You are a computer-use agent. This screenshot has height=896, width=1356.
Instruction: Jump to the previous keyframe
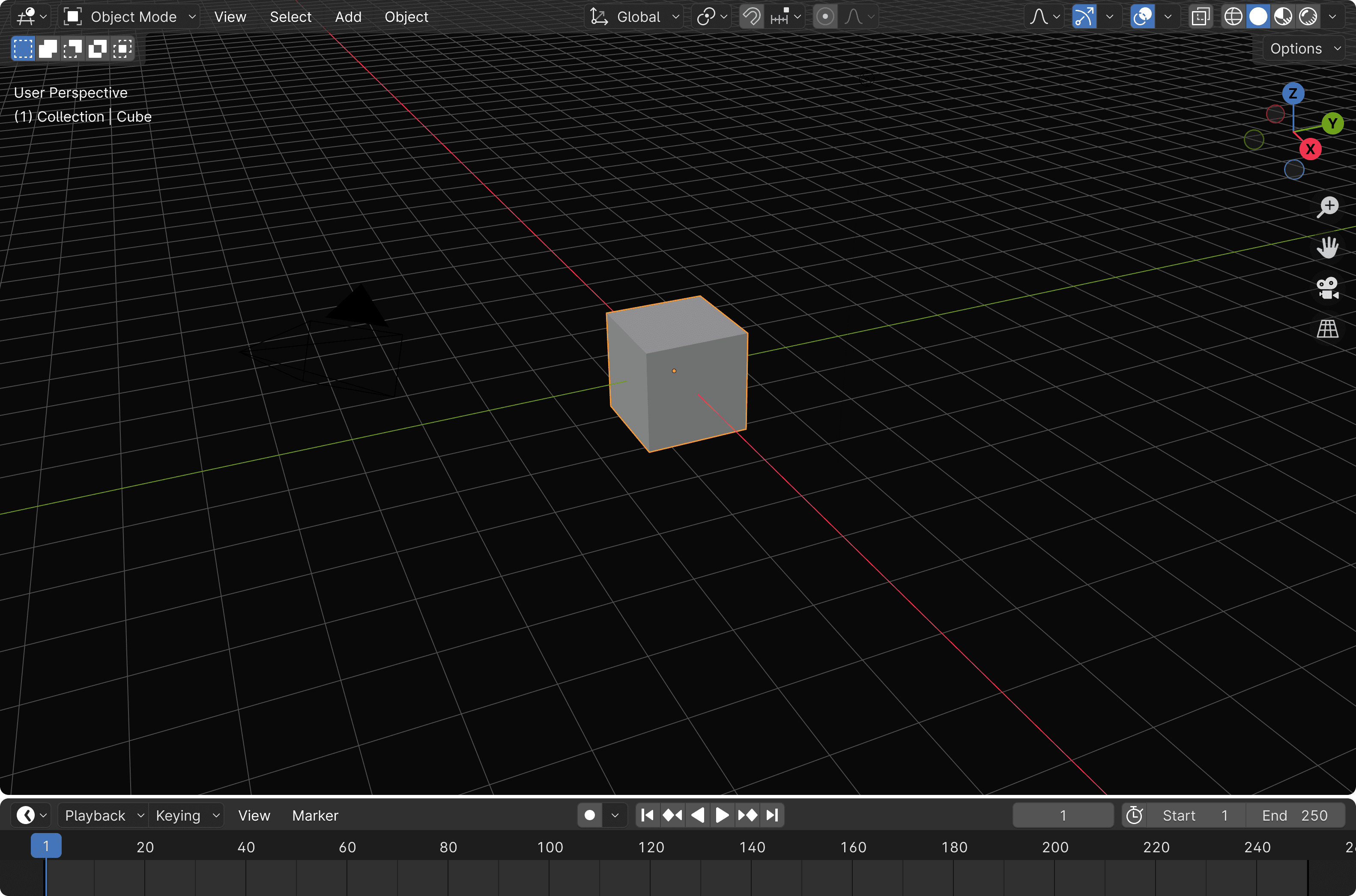pos(672,815)
